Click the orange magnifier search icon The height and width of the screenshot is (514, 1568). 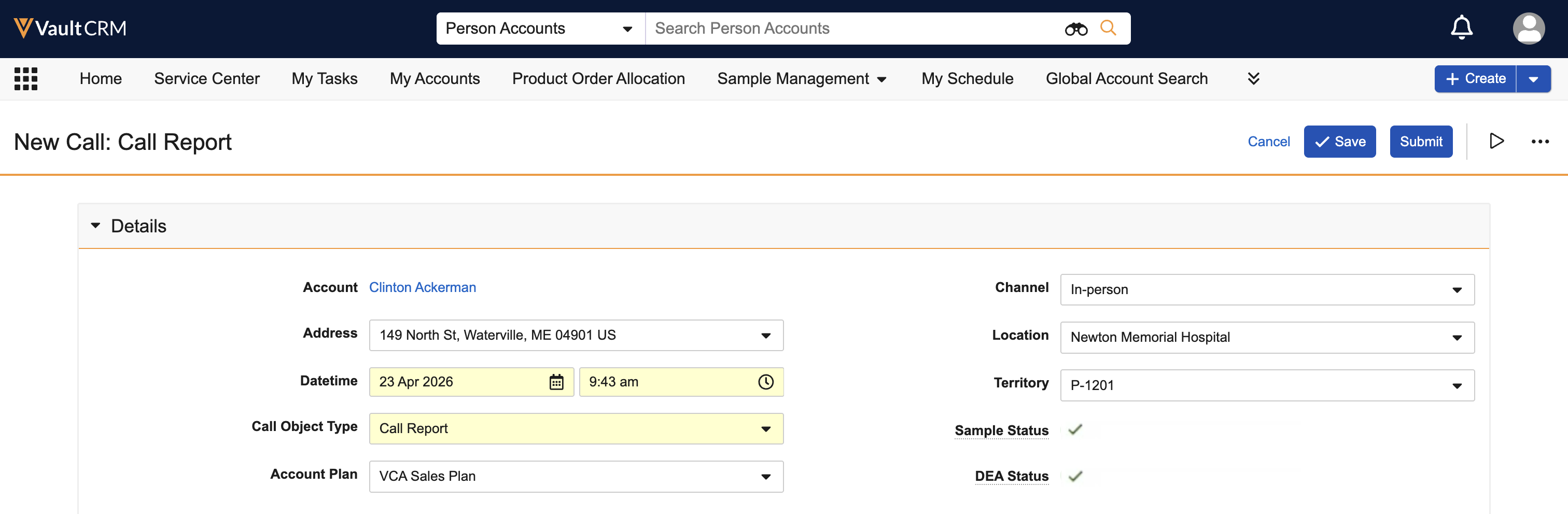pos(1108,28)
